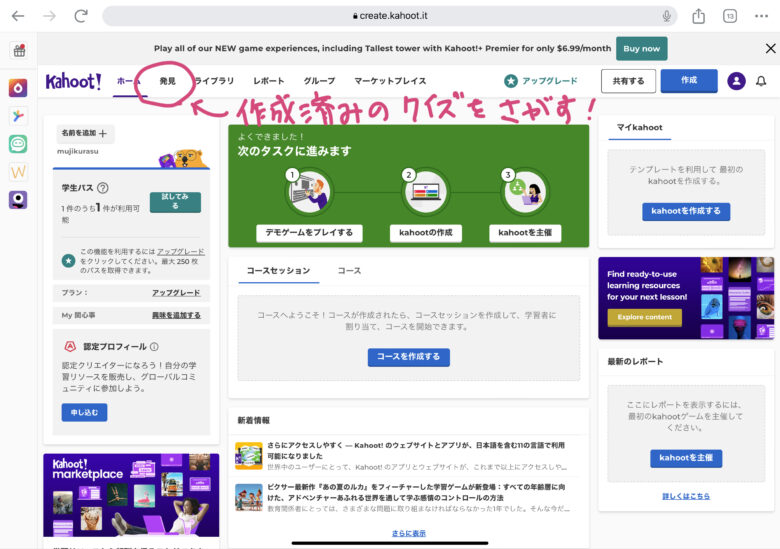780x549 pixels.
Task: Click the Kahoot! logo
Action: [x=73, y=81]
